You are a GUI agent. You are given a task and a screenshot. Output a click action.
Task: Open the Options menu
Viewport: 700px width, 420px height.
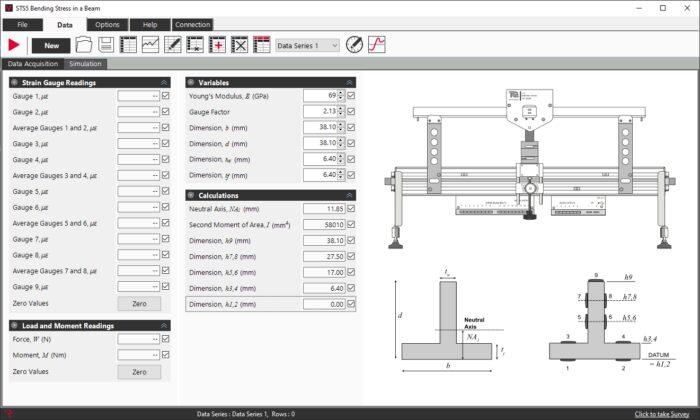(106, 24)
